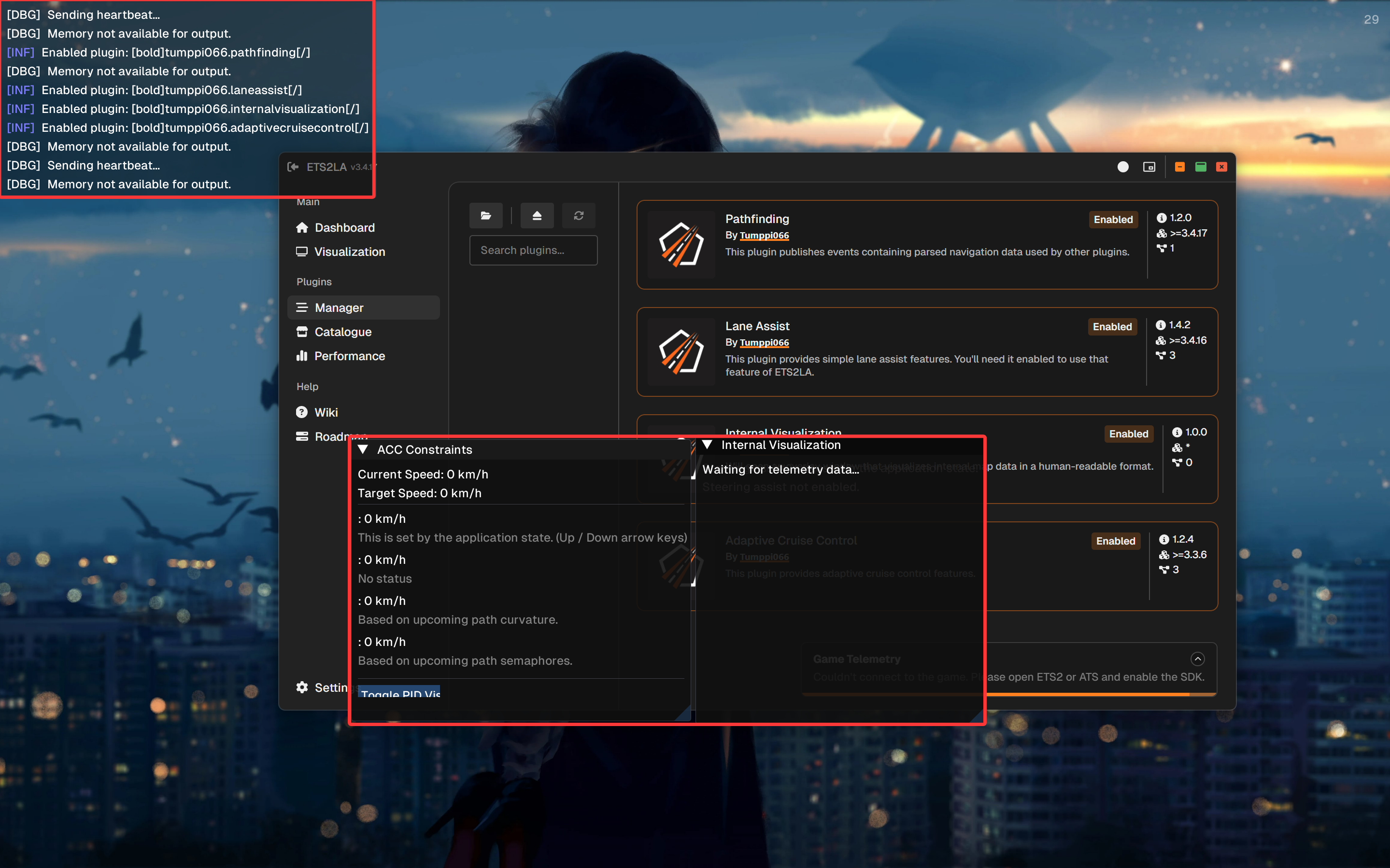Click the 'Waiting for telemetry data…' message
Viewport: 1390px width, 868px height.
[781, 470]
